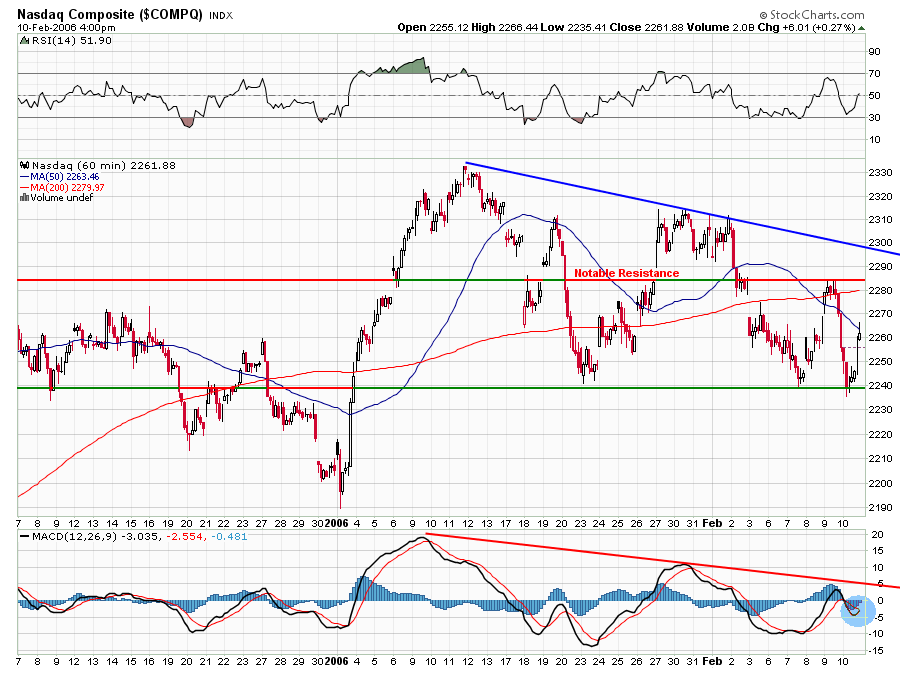The width and height of the screenshot is (900, 673).
Task: Click the 20 level on the MACD axis
Action: pyautogui.click(x=878, y=535)
